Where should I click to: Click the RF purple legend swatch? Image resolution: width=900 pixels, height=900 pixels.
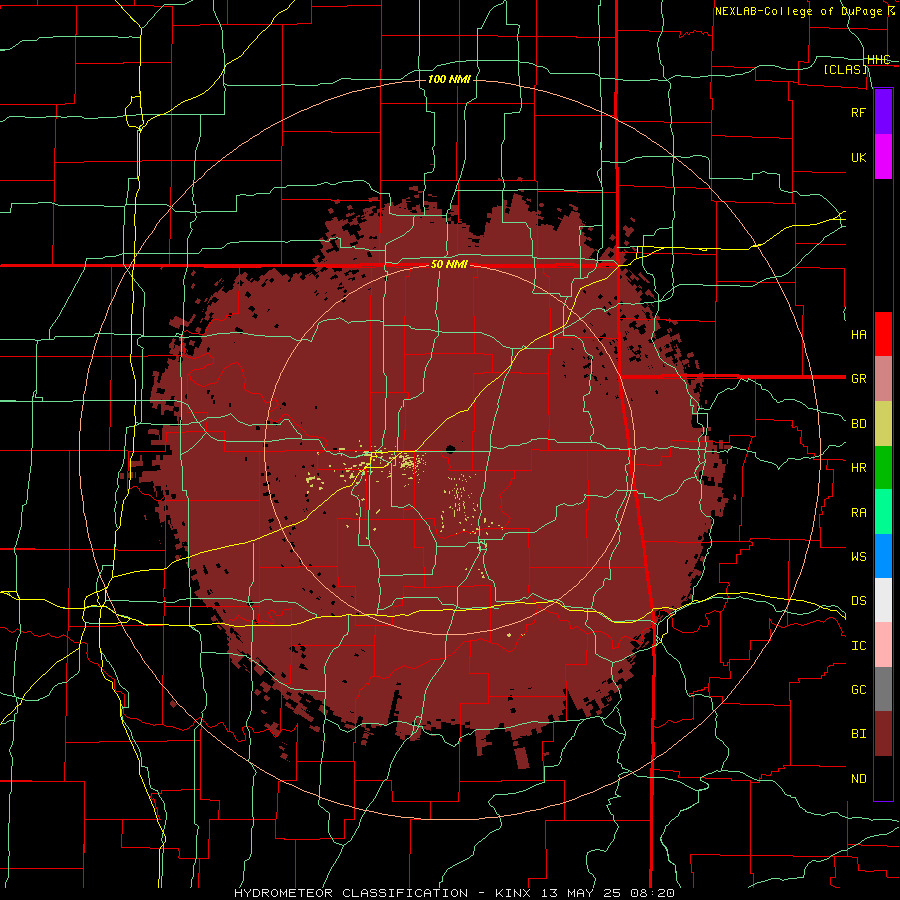883,112
